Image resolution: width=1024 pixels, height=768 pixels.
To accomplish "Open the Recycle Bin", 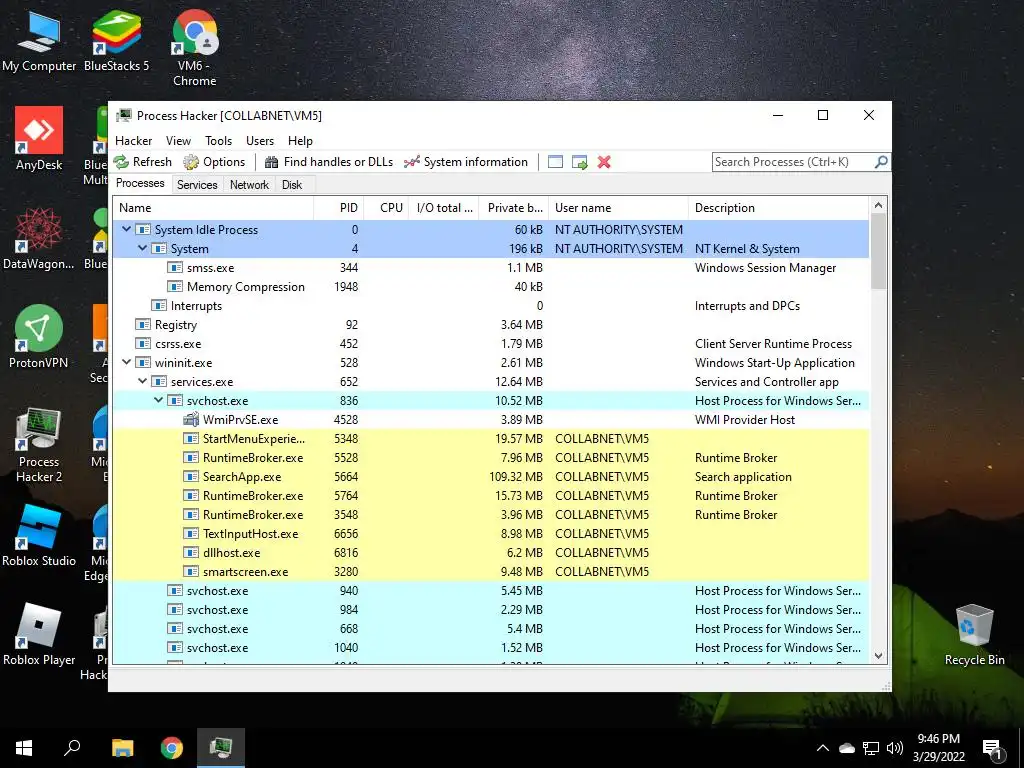I will (x=974, y=635).
